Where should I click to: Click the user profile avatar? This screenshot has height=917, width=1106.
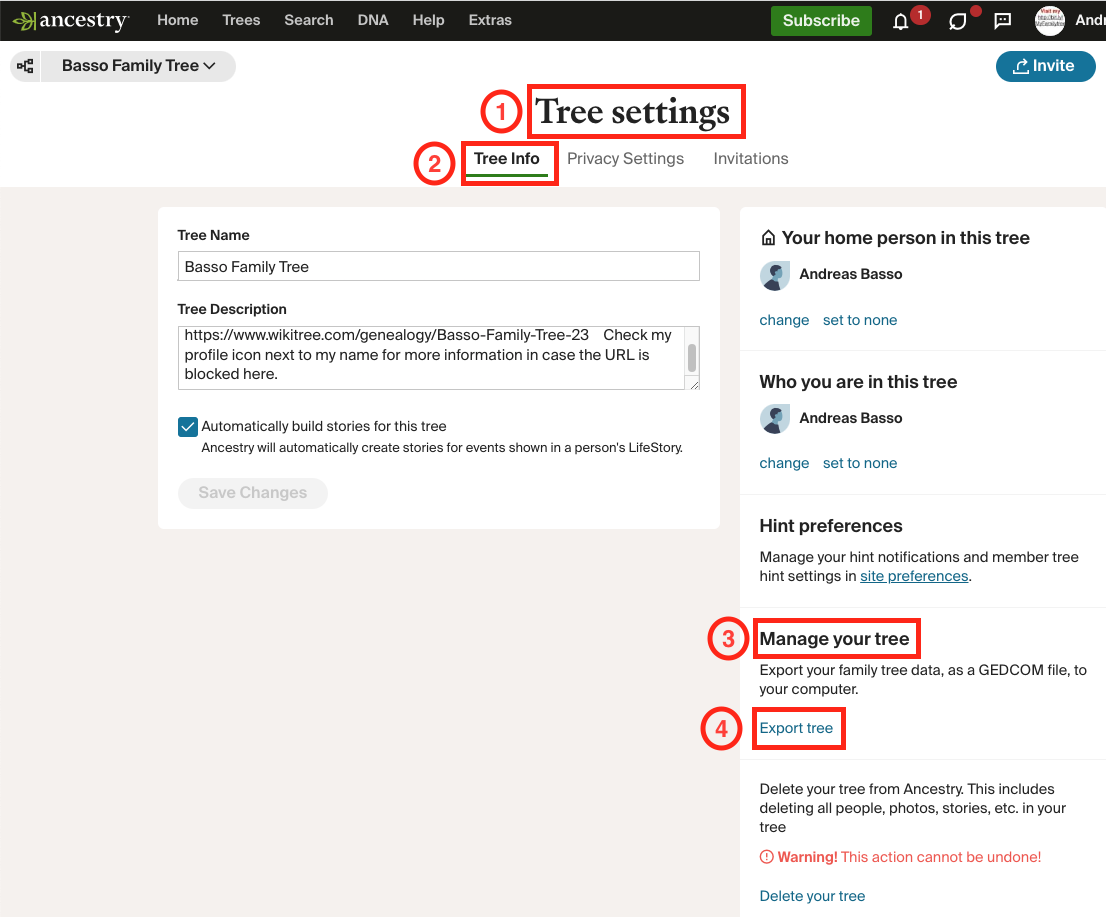(x=1049, y=20)
